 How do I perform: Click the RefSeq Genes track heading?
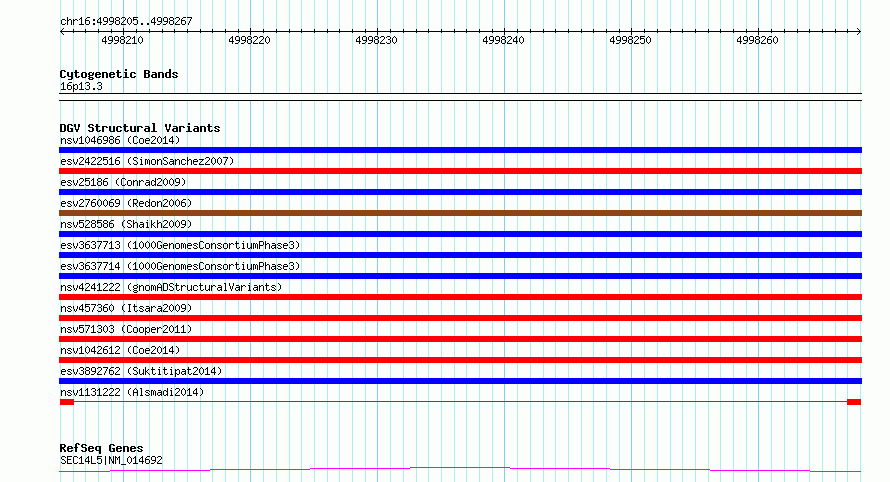click(101, 449)
